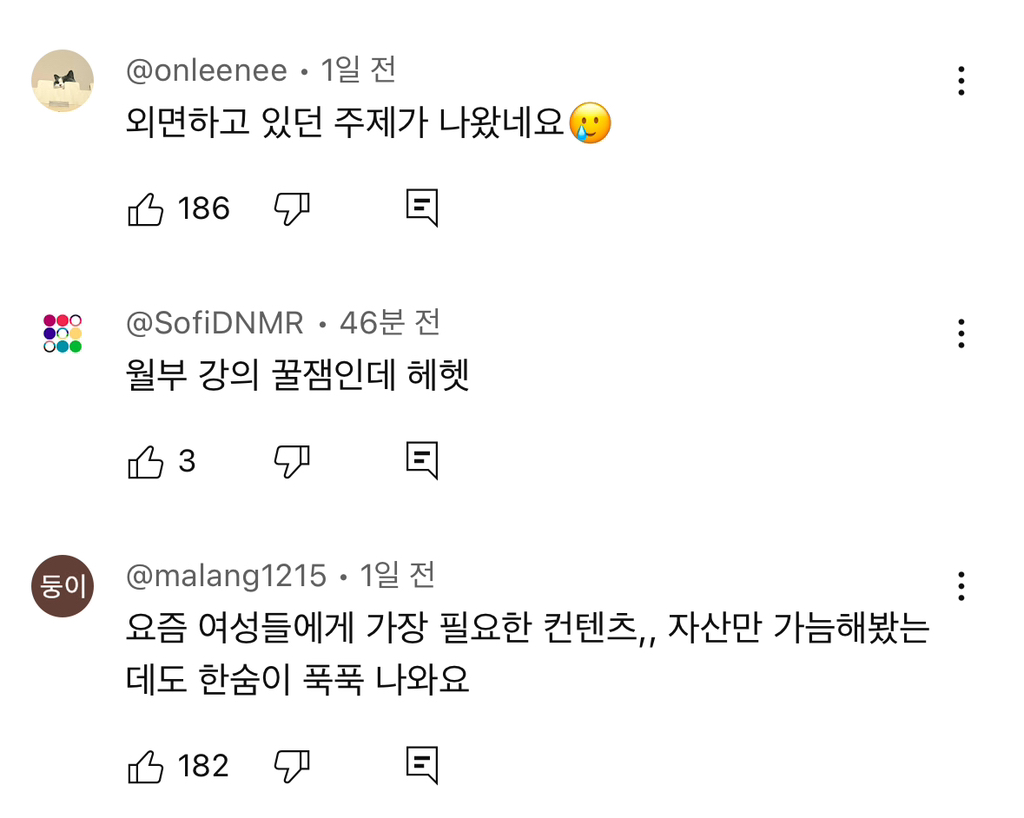The image size is (1024, 818).
Task: Click @SofiDNMR's colorful profile picture
Action: (62, 330)
